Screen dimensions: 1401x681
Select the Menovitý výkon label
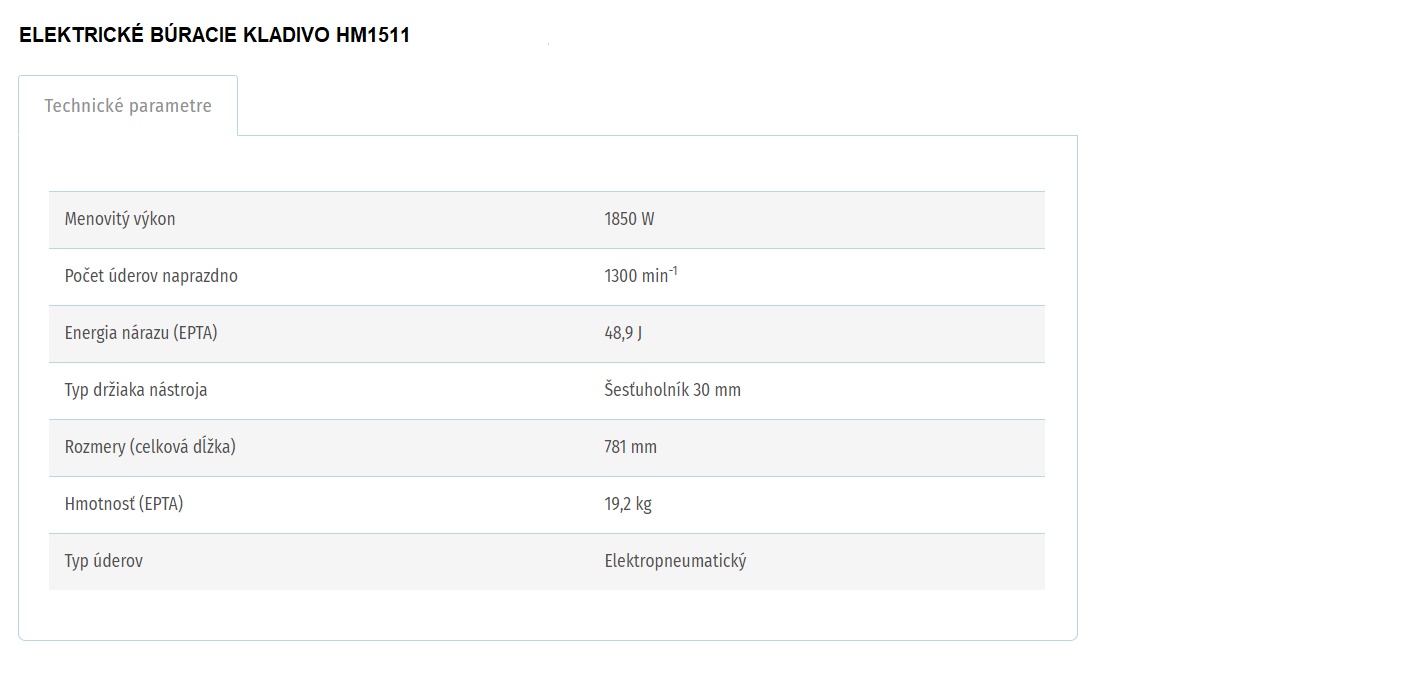click(x=120, y=219)
